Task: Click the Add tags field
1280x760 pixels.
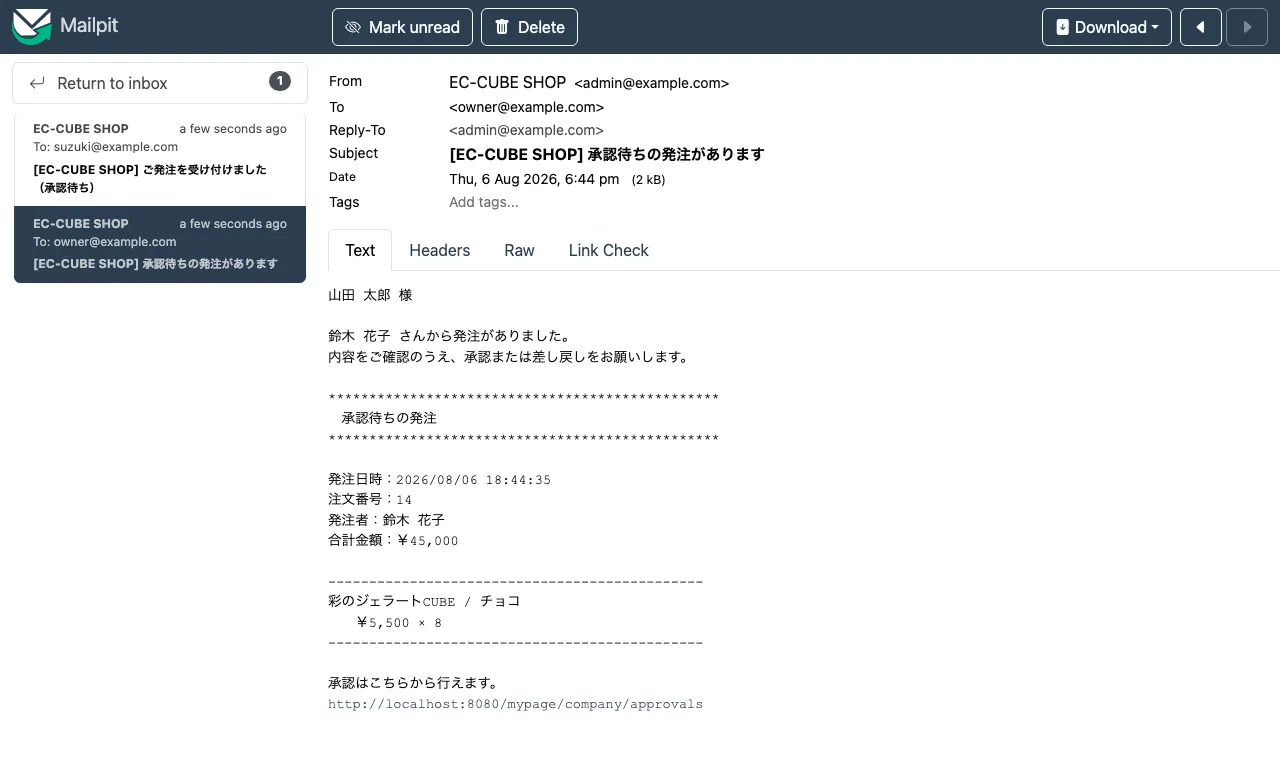Action: (x=484, y=202)
